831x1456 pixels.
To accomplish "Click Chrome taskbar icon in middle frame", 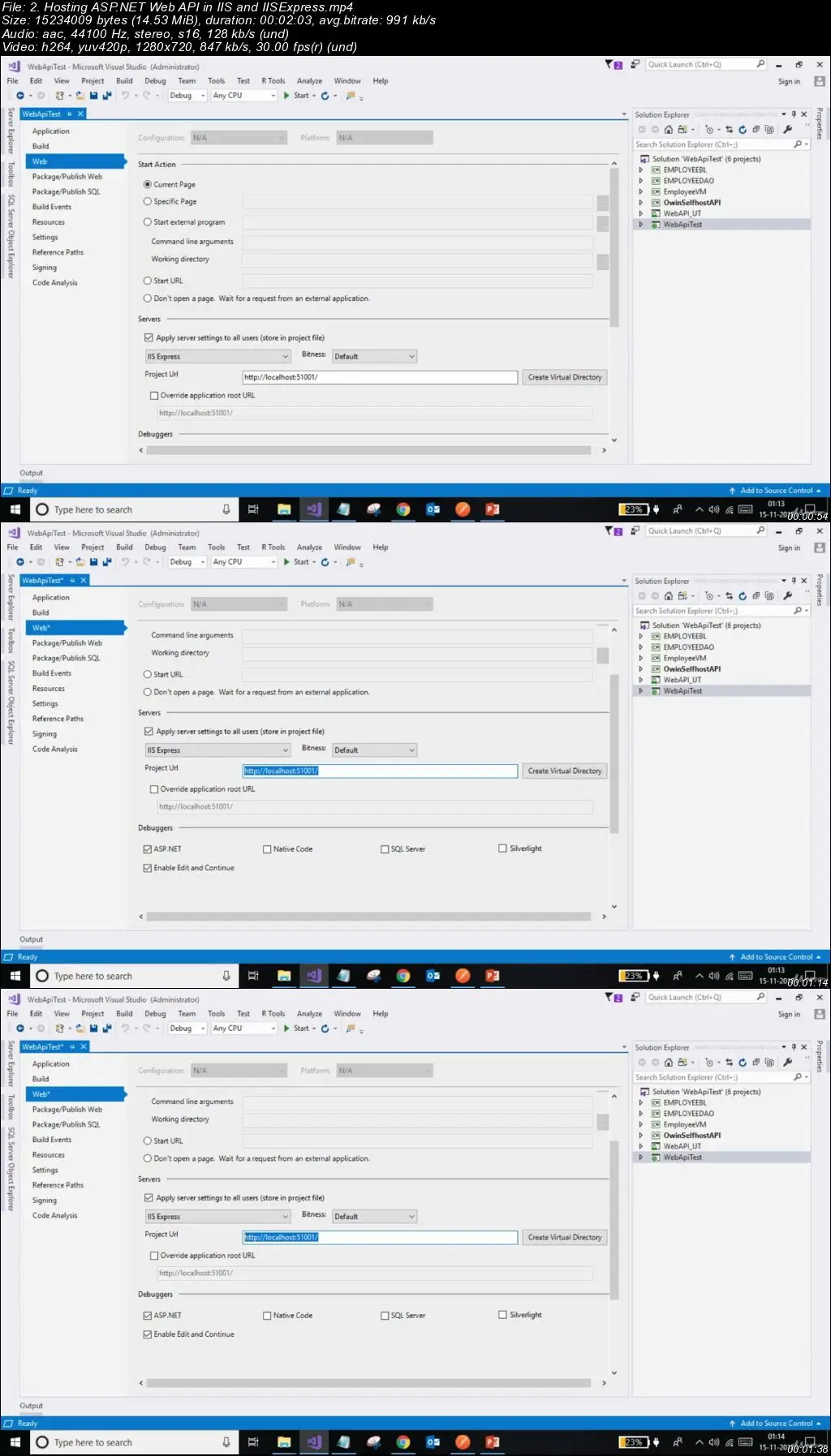I will [x=403, y=976].
